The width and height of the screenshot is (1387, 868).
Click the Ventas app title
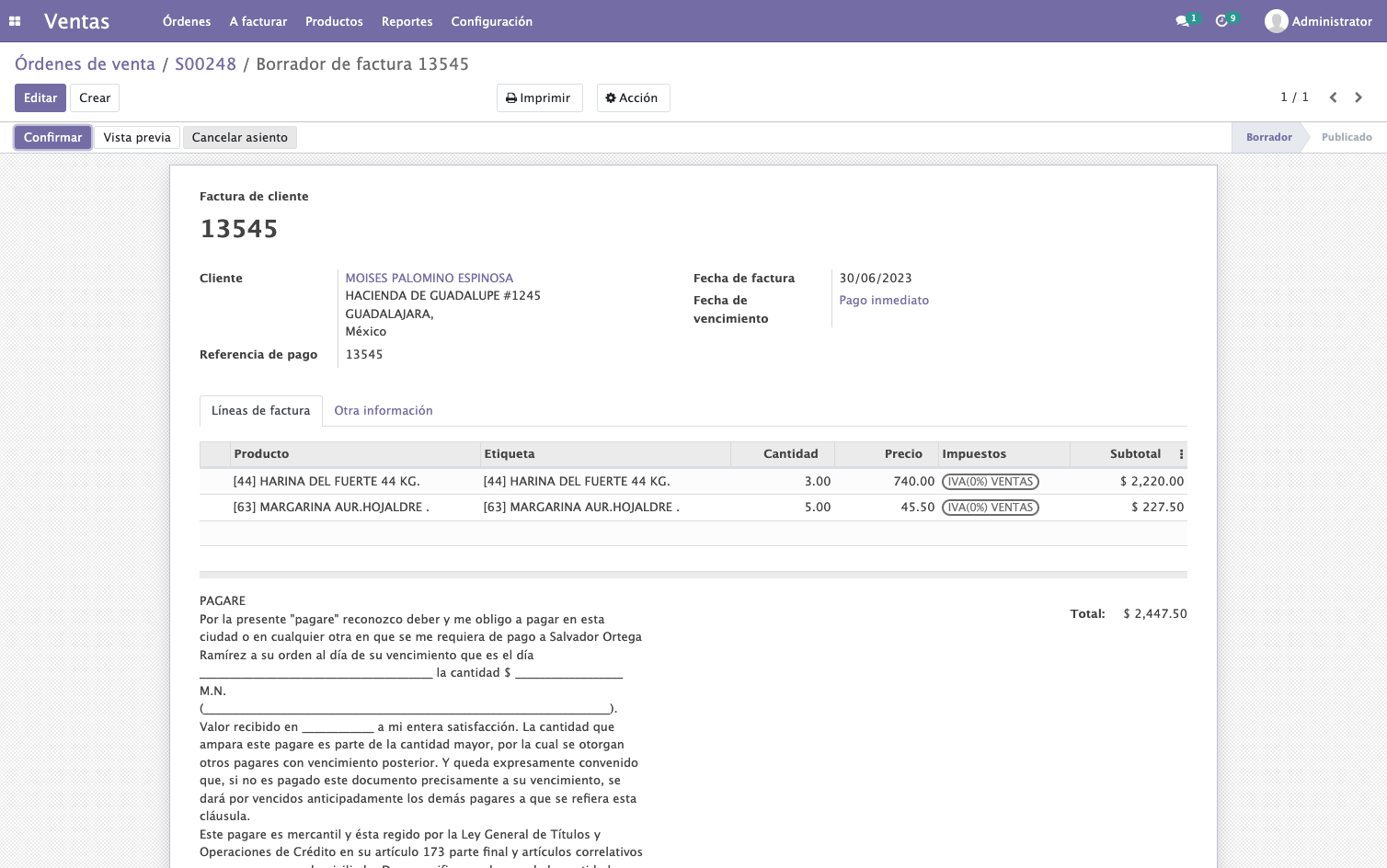77,21
